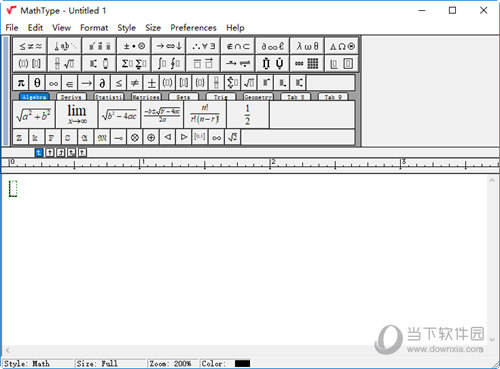Insert the double-struck Z symbol
500x369 pixels.
tap(20, 137)
